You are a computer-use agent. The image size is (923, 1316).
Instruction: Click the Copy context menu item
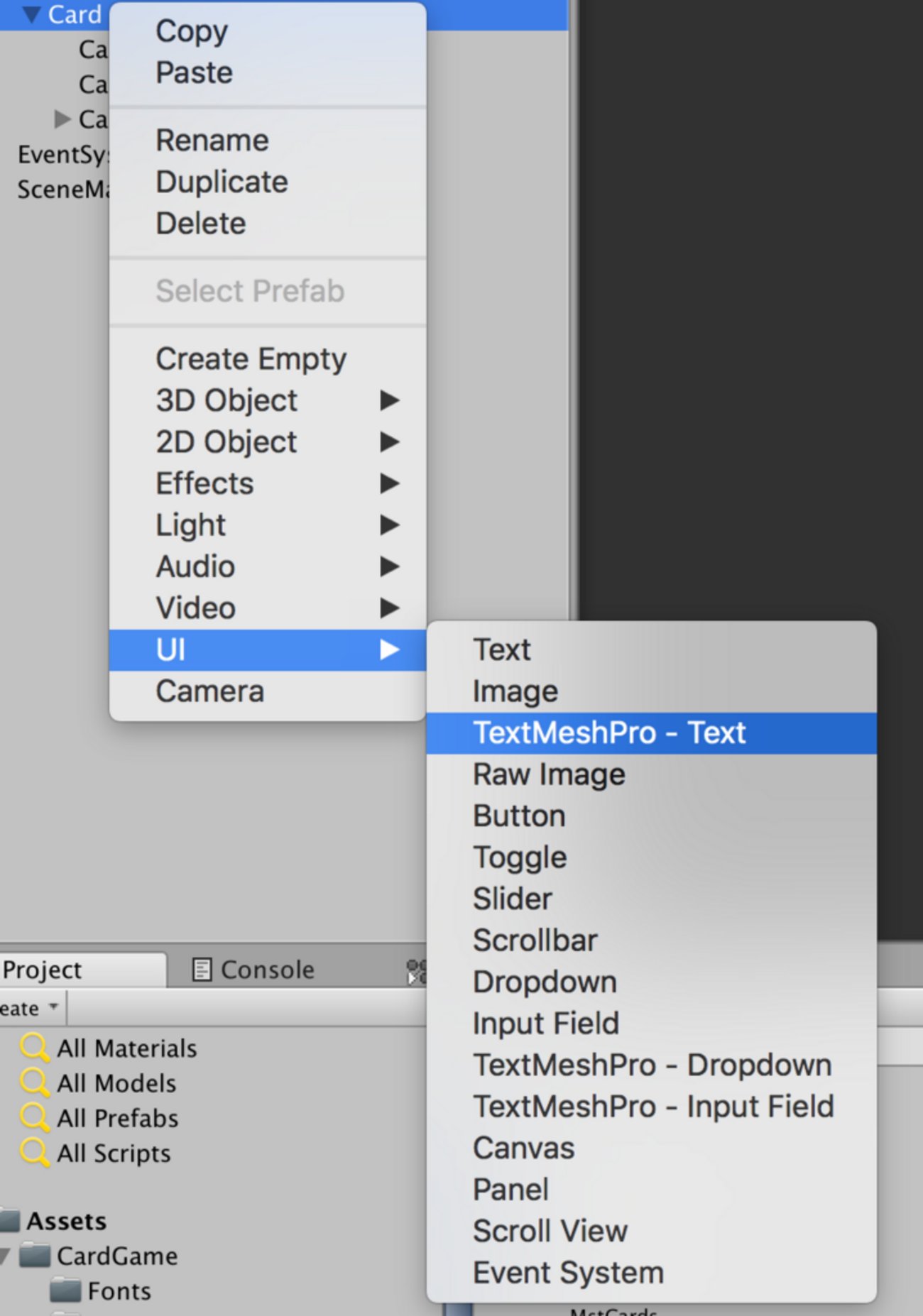tap(192, 31)
